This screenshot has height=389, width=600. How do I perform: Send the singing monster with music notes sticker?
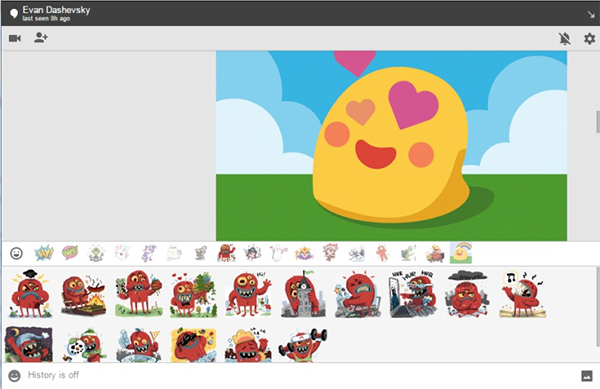pyautogui.click(x=523, y=294)
